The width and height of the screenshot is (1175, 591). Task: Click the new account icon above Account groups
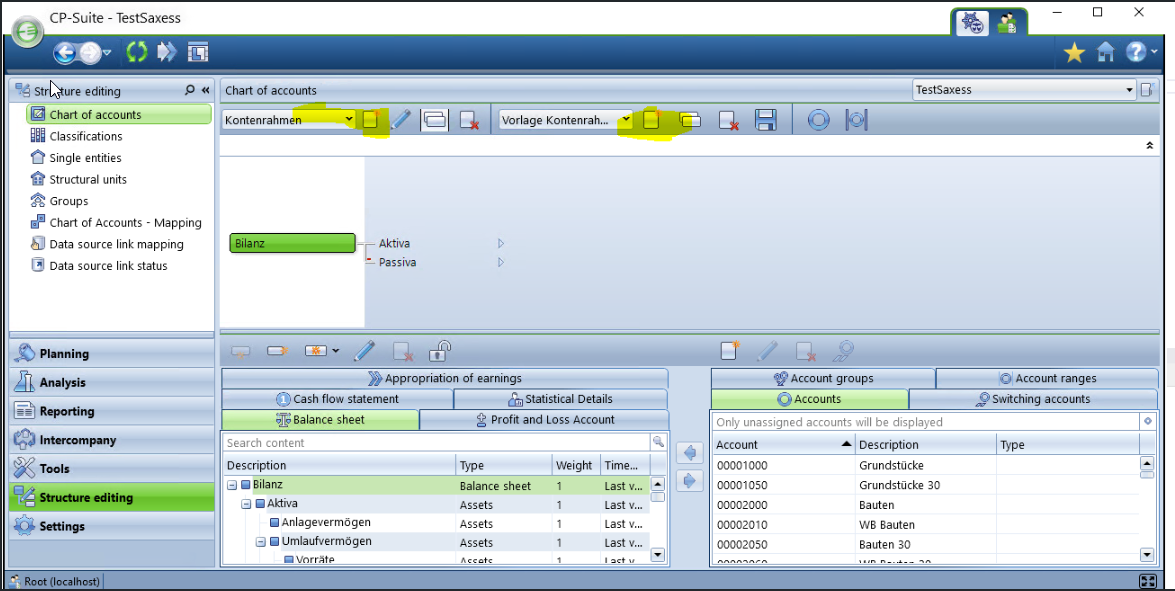(x=730, y=350)
